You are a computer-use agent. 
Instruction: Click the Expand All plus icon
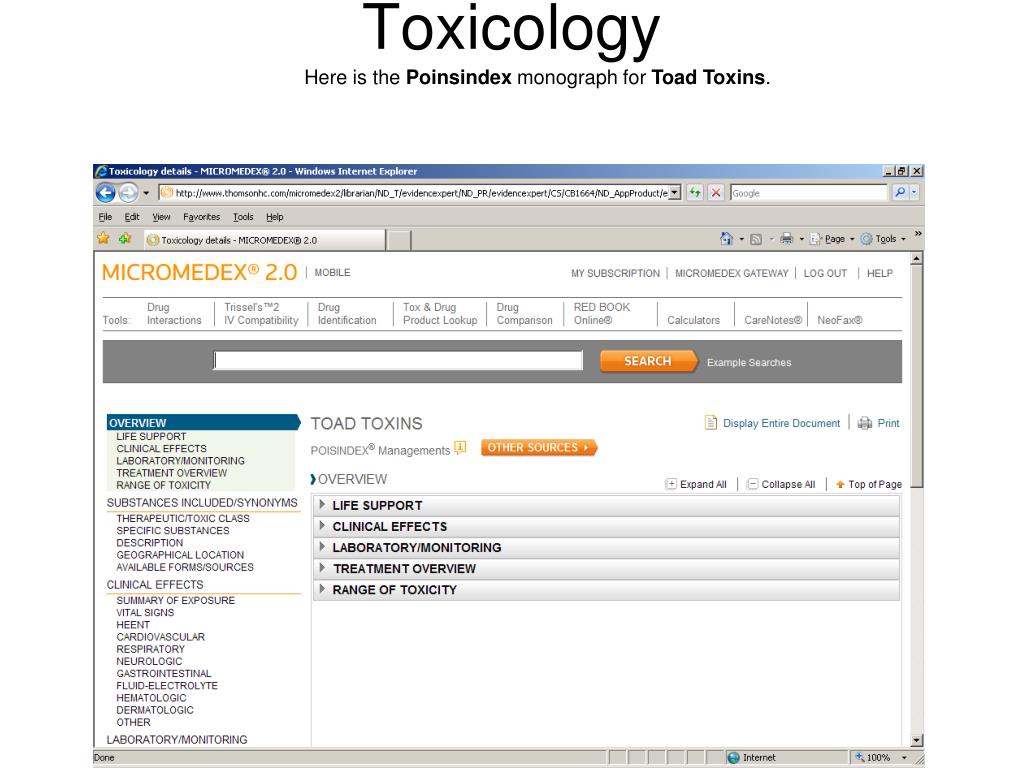671,484
